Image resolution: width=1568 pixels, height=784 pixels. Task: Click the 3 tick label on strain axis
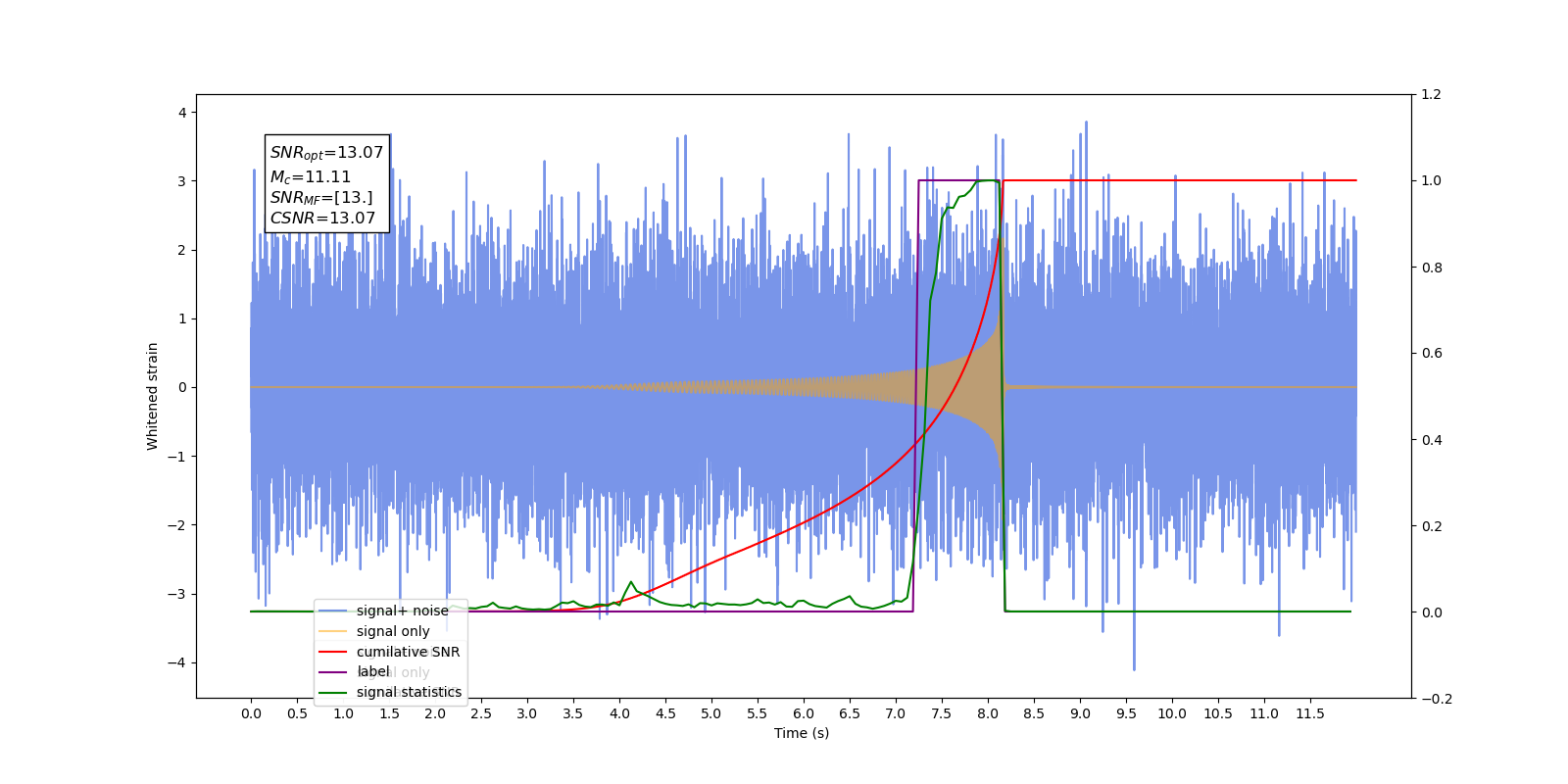click(x=182, y=181)
